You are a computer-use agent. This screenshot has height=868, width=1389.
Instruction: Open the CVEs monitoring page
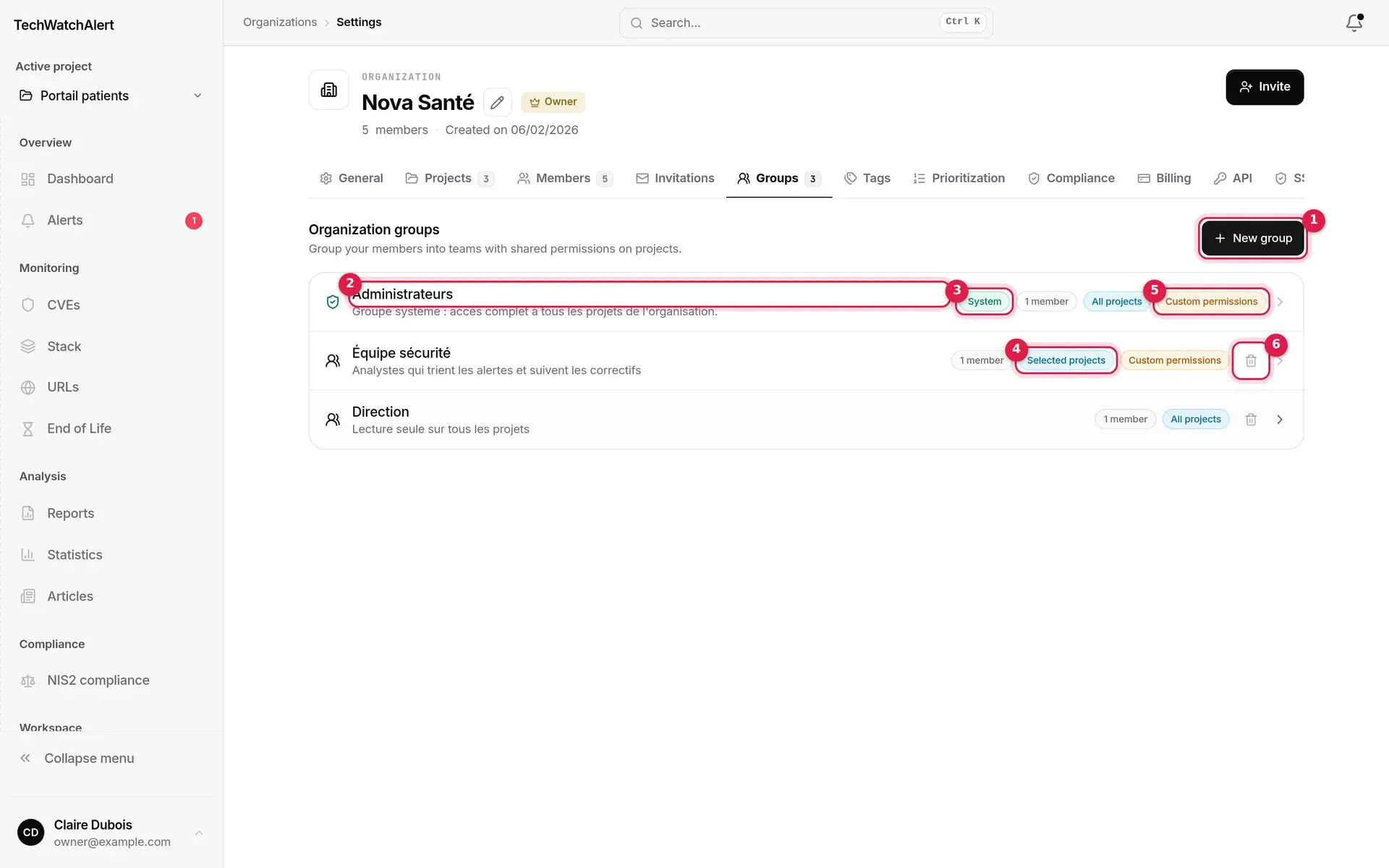pos(111,305)
